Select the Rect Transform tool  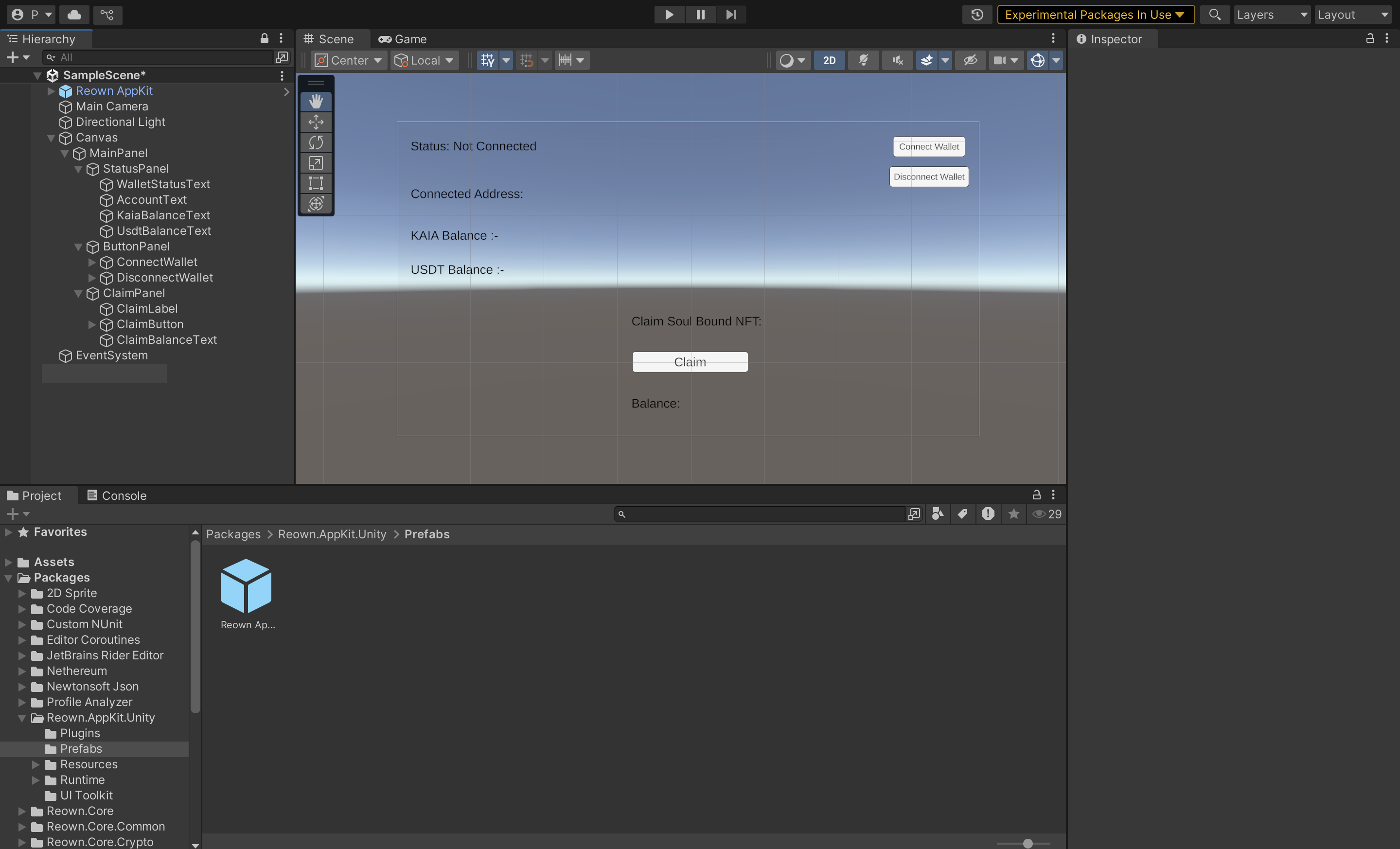pos(316,183)
